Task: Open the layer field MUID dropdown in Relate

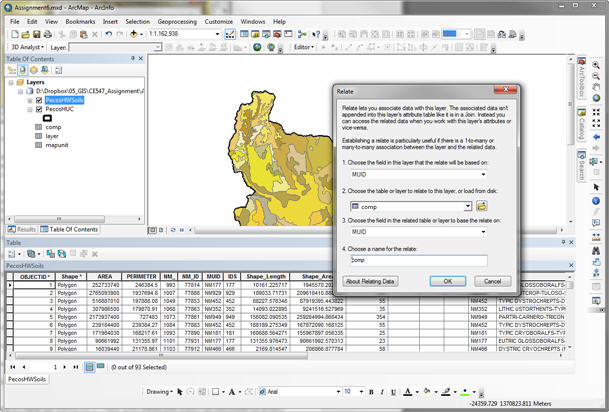Action: pos(483,175)
